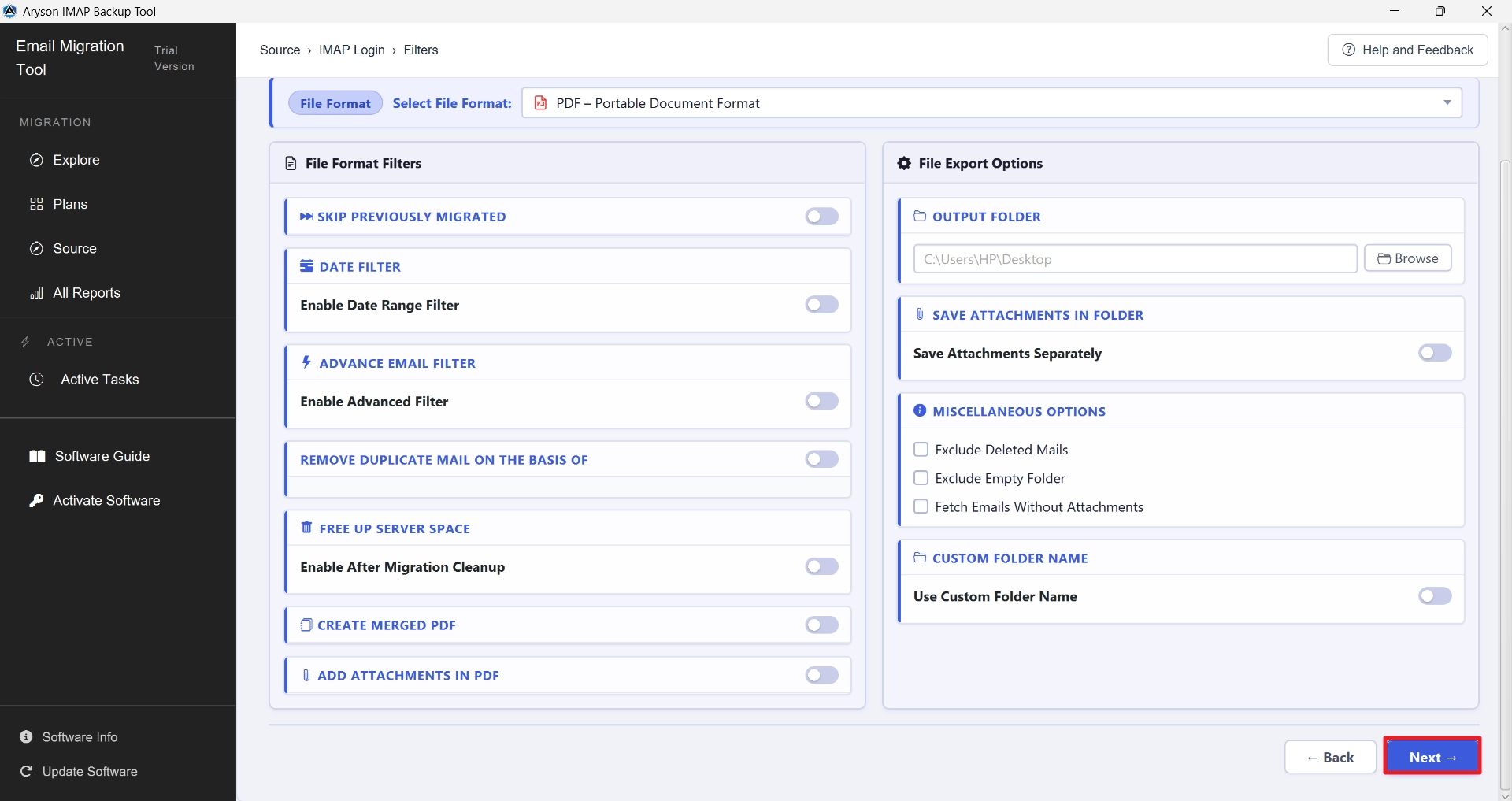Image resolution: width=1512 pixels, height=801 pixels.
Task: Click the Plans grid icon
Action: pyautogui.click(x=36, y=205)
